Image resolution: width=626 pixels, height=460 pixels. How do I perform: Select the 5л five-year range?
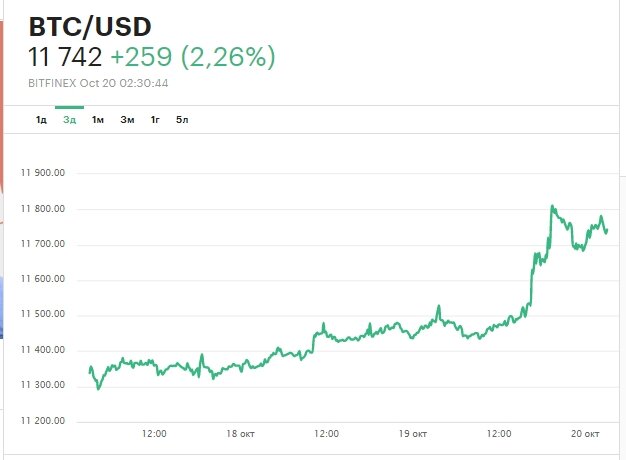182,120
